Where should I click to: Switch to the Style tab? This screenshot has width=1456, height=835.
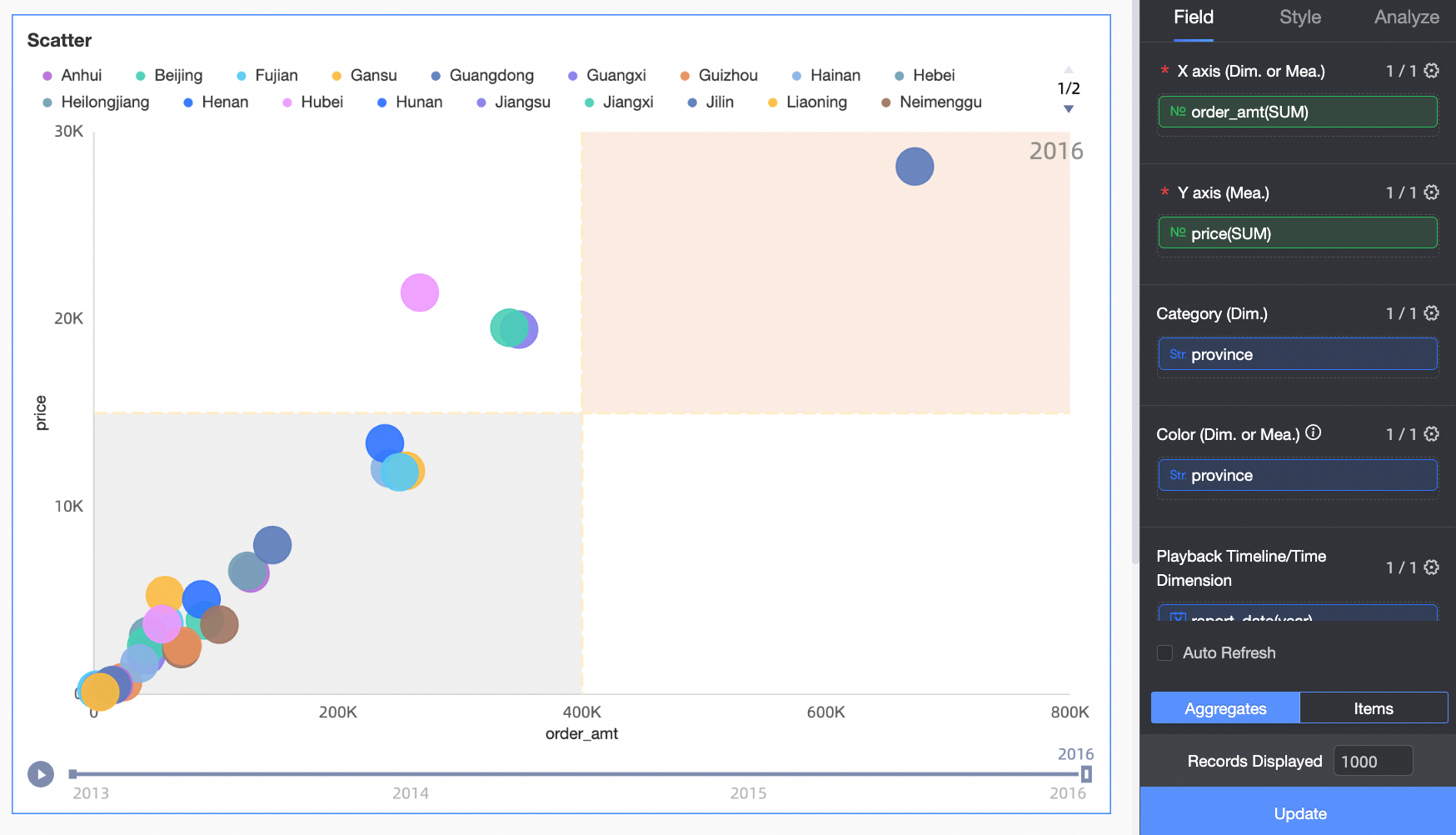[x=1300, y=17]
